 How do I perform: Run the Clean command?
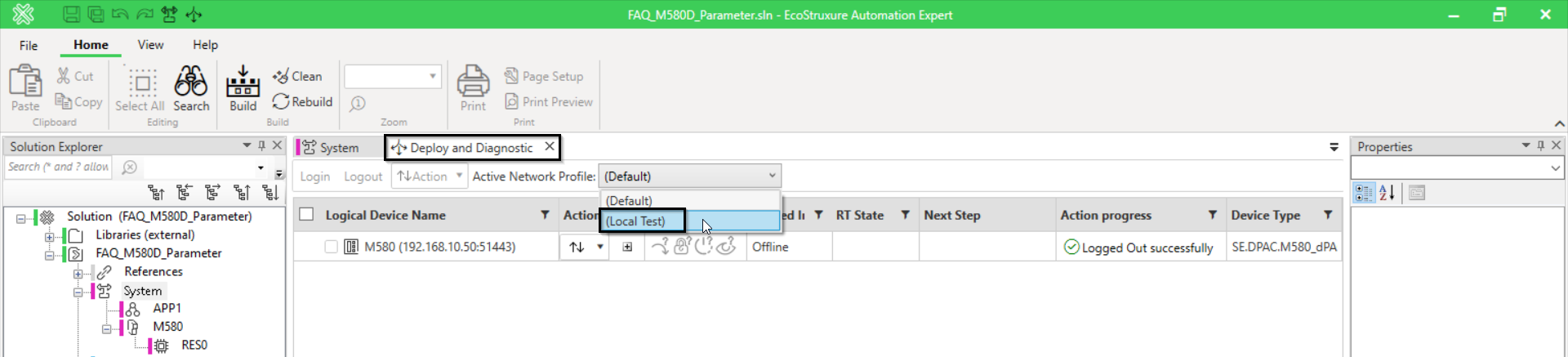point(297,76)
